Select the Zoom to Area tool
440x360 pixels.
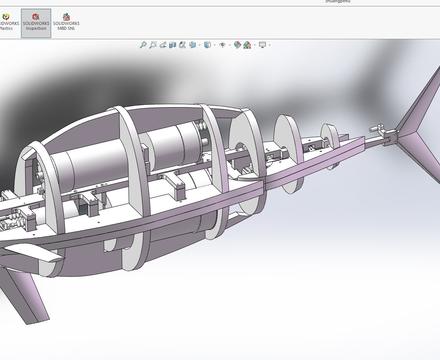[153, 45]
